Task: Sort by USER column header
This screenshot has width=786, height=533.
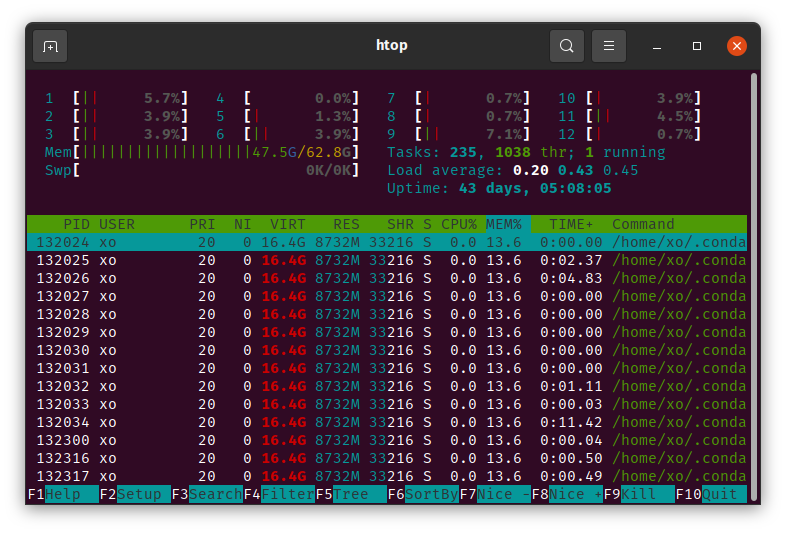Action: (117, 224)
